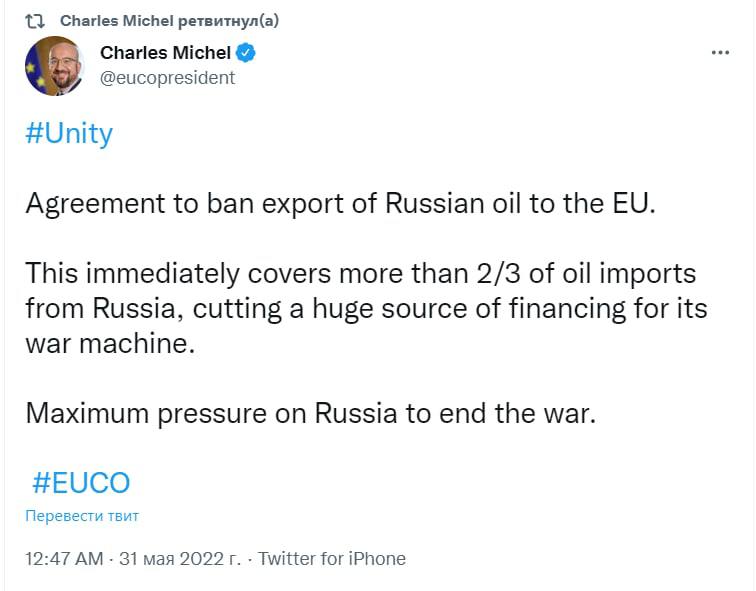Viewport: 756px width, 591px height.
Task: Click the blue verified badge
Action: [246, 53]
